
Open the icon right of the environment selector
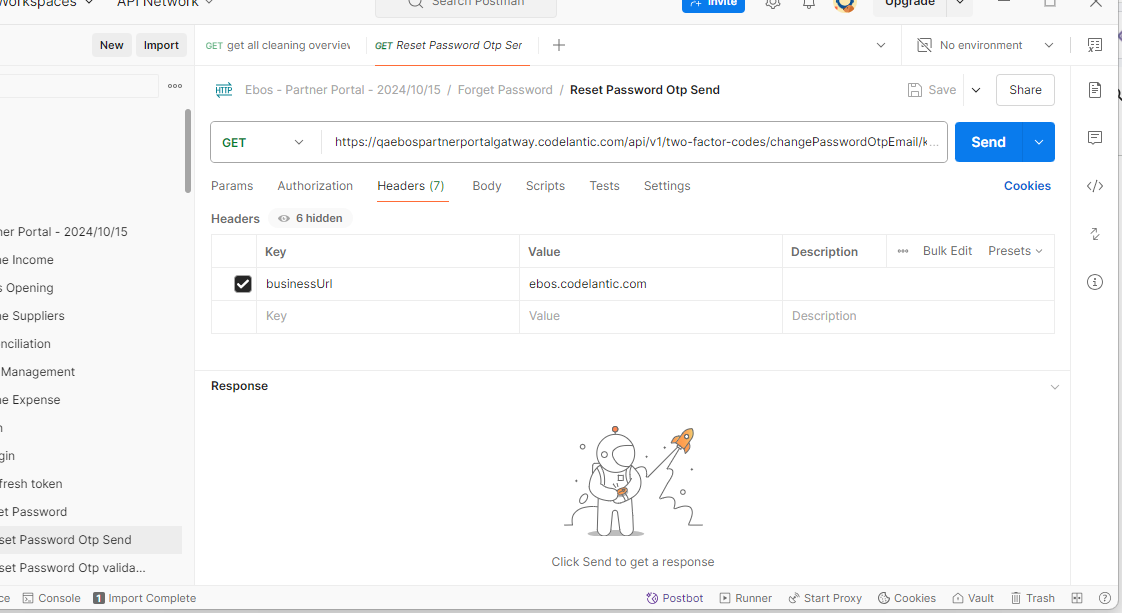(x=1095, y=45)
